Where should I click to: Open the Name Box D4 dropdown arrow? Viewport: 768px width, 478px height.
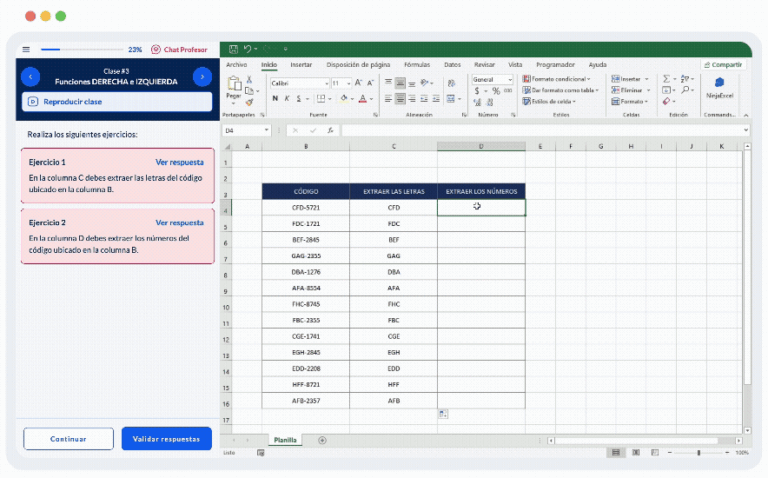266,130
